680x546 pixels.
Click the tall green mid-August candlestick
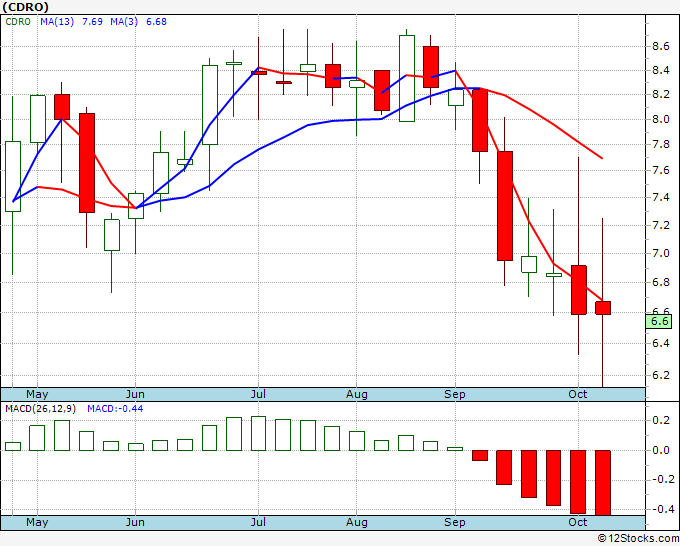pyautogui.click(x=406, y=78)
